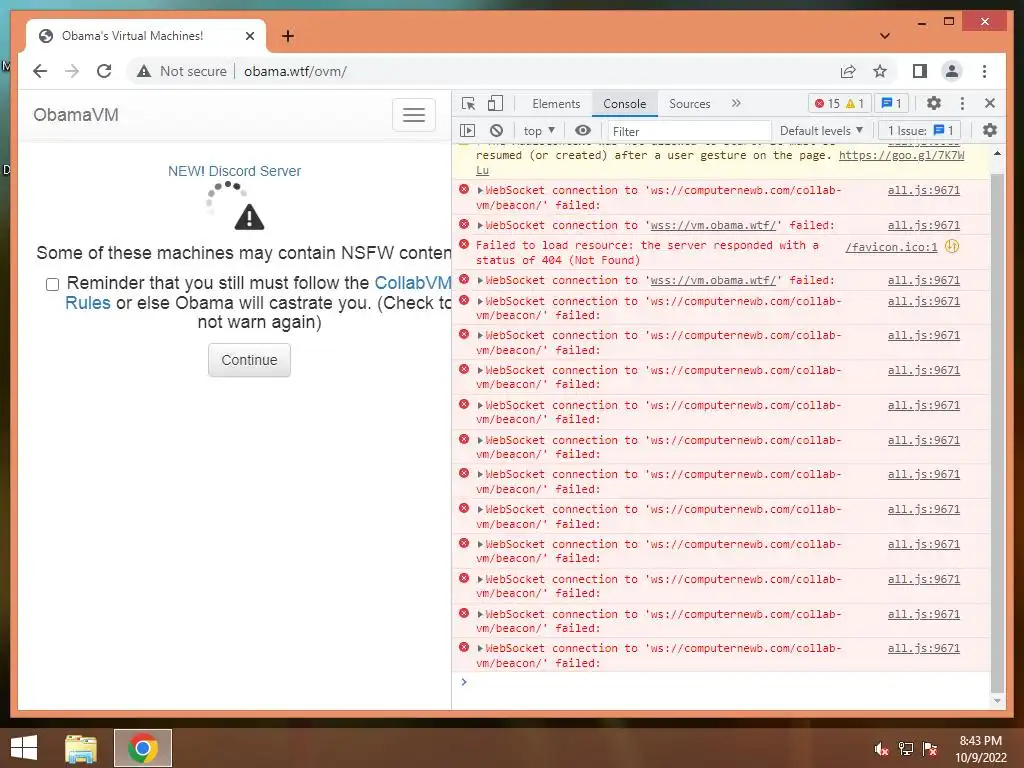Screen dimensions: 1024x768
Task: Click Chrome icon on taskbar
Action: pyautogui.click(x=143, y=748)
